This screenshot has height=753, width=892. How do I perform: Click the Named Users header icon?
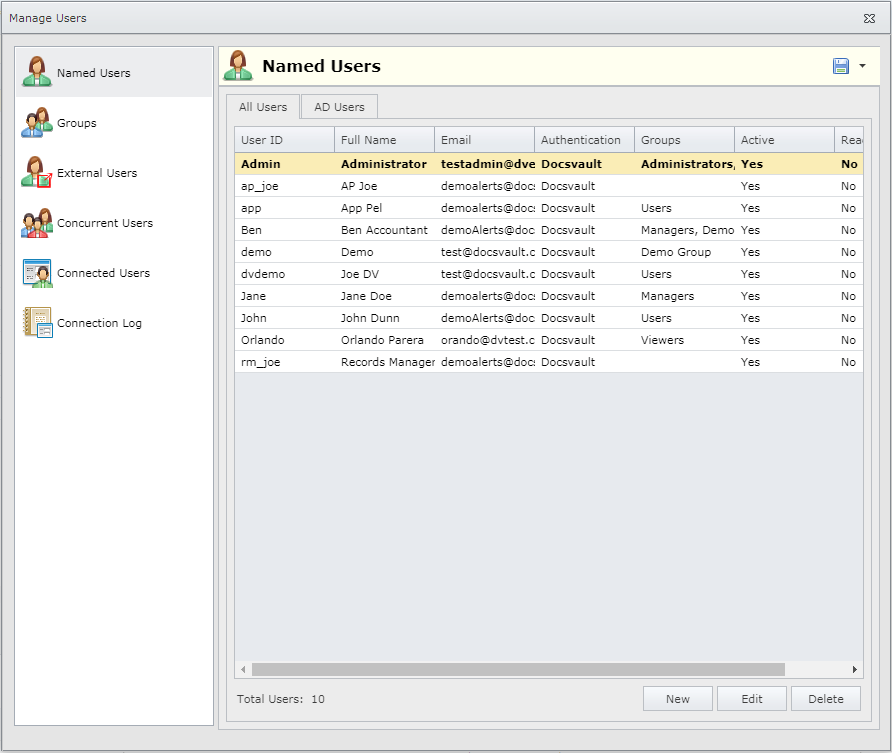point(238,66)
